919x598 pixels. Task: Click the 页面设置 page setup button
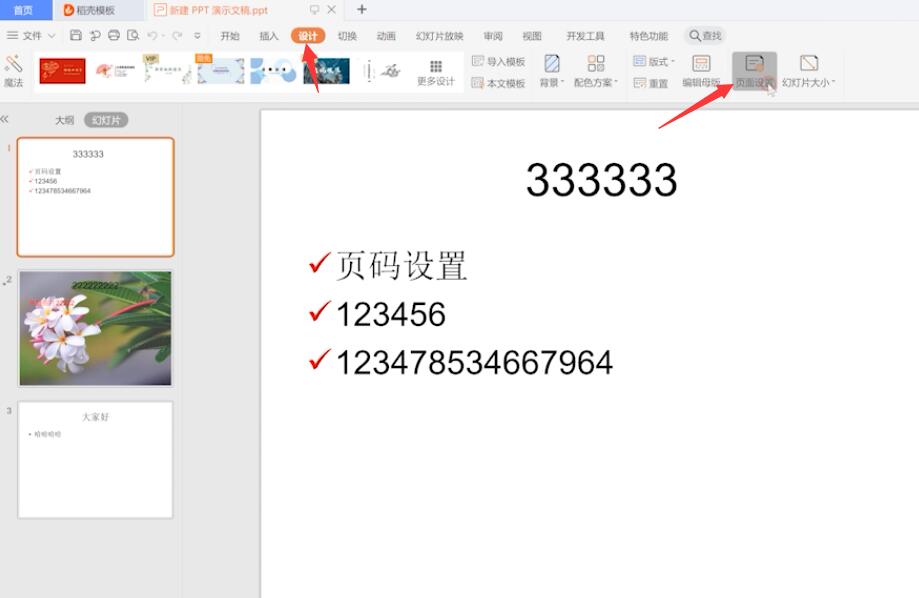click(754, 71)
